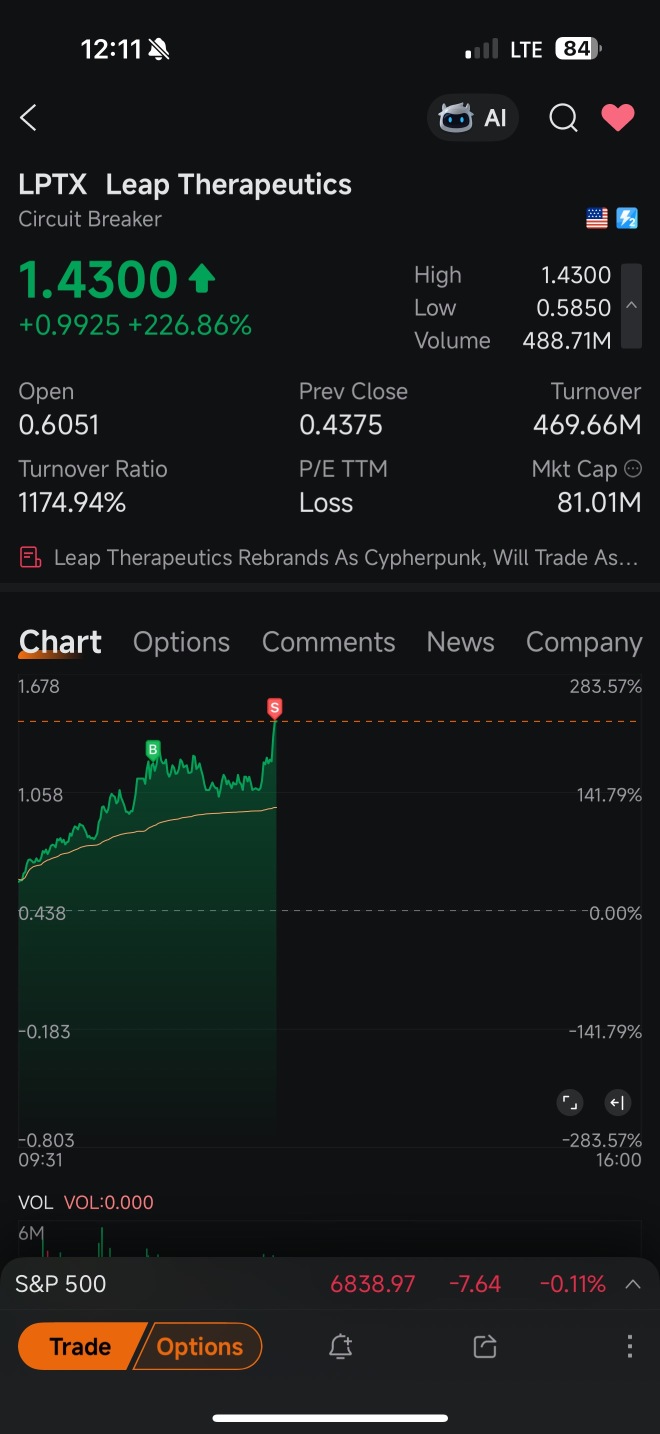The height and width of the screenshot is (1434, 660).
Task: Toggle the heart favorite icon
Action: (618, 118)
